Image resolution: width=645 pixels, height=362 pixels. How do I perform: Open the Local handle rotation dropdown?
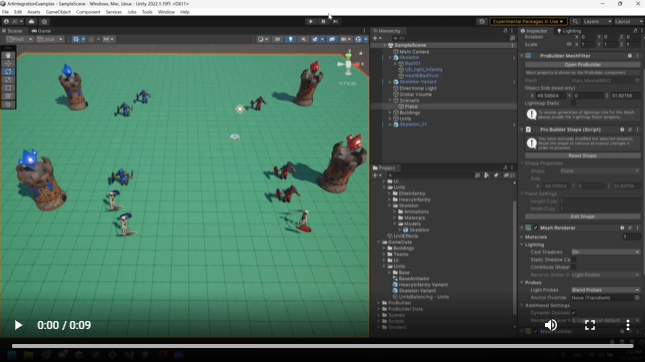click(49, 39)
